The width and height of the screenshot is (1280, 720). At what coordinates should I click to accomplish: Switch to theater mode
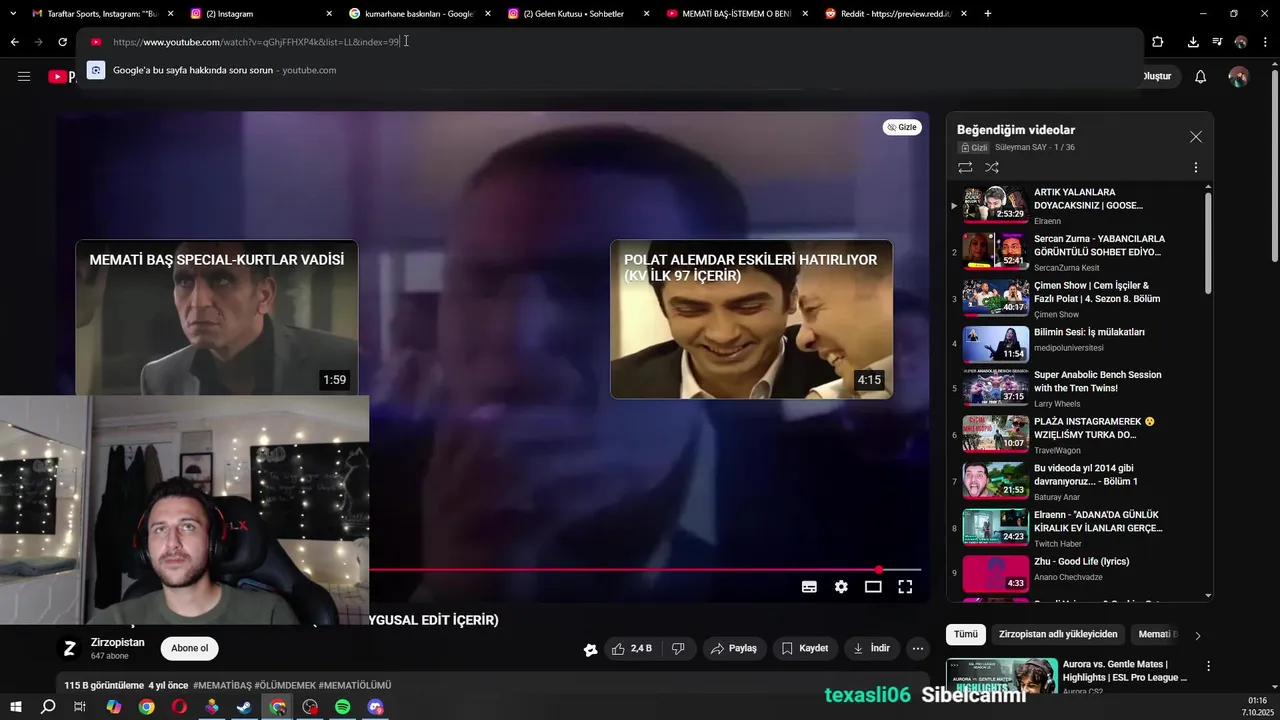(x=873, y=587)
